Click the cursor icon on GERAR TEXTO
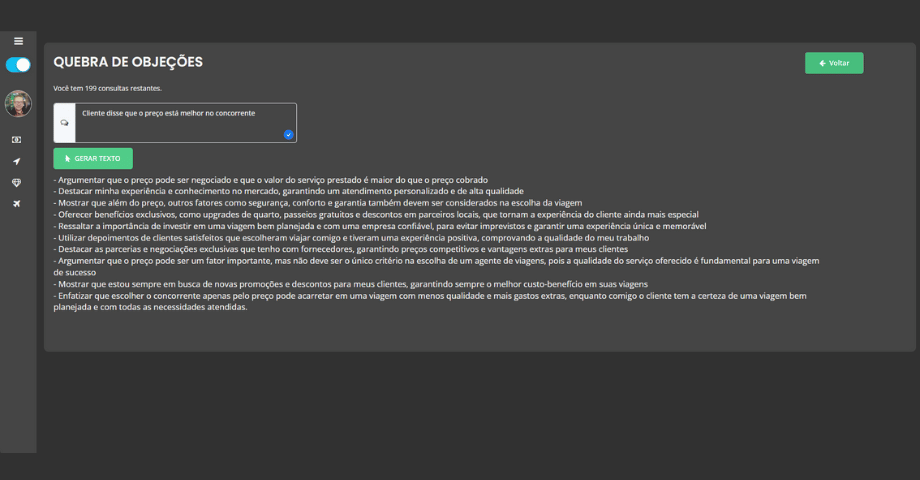920x480 pixels. click(68, 159)
